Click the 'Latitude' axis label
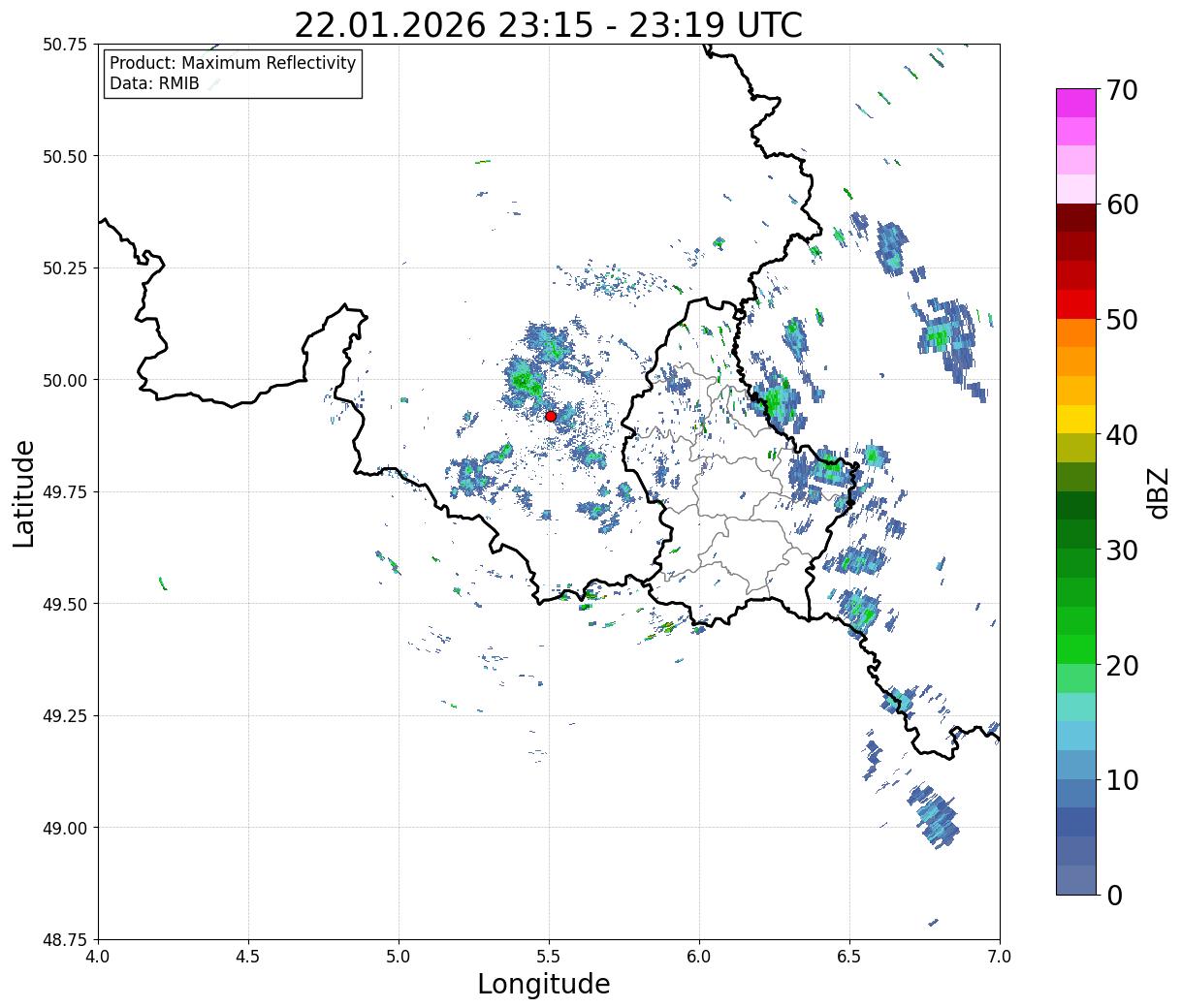The height and width of the screenshot is (1008, 1182). (24, 492)
